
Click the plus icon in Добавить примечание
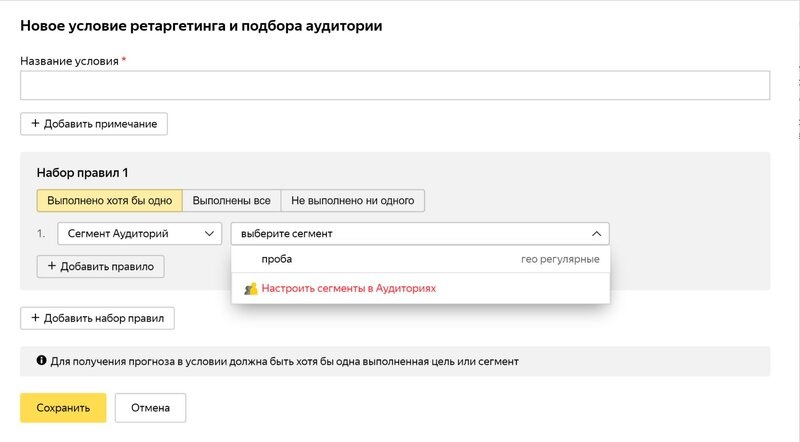tap(36, 124)
